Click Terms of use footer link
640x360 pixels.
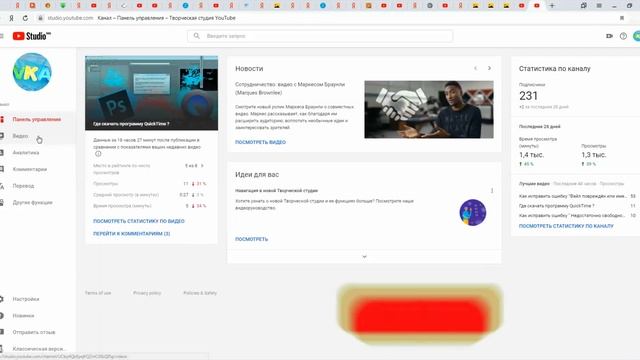coord(98,293)
